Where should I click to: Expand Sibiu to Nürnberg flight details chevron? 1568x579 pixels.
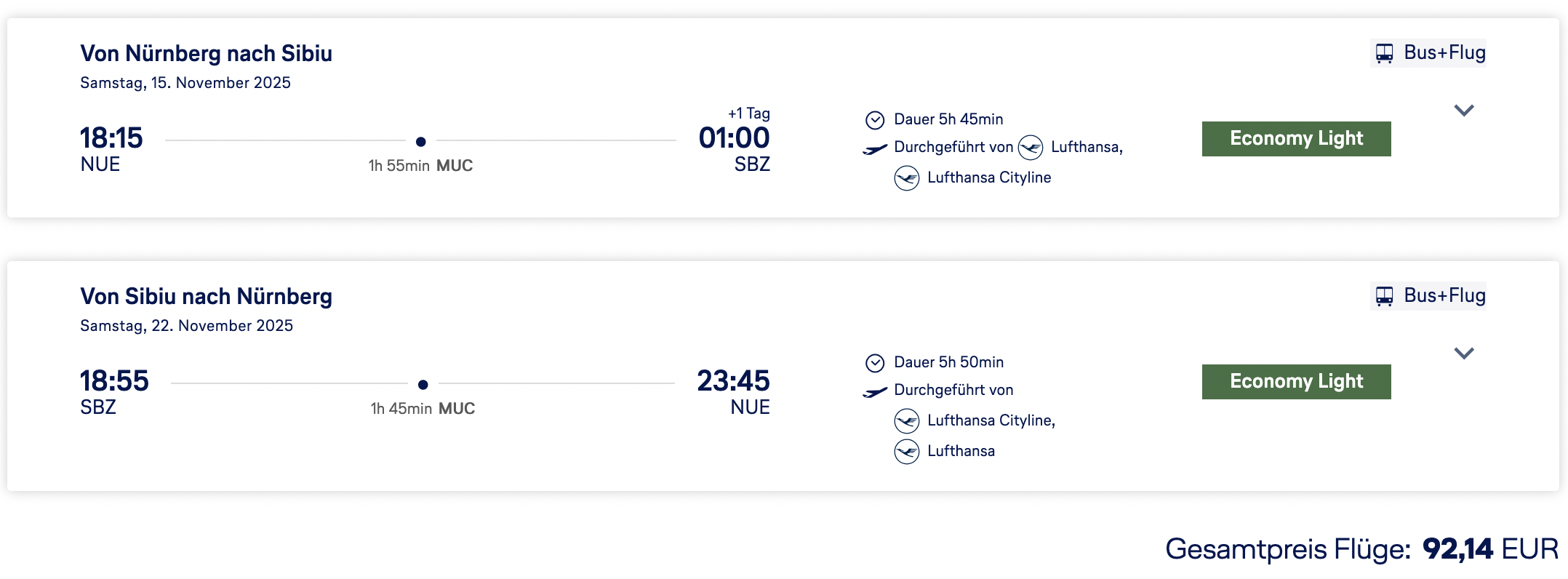coord(1463,354)
